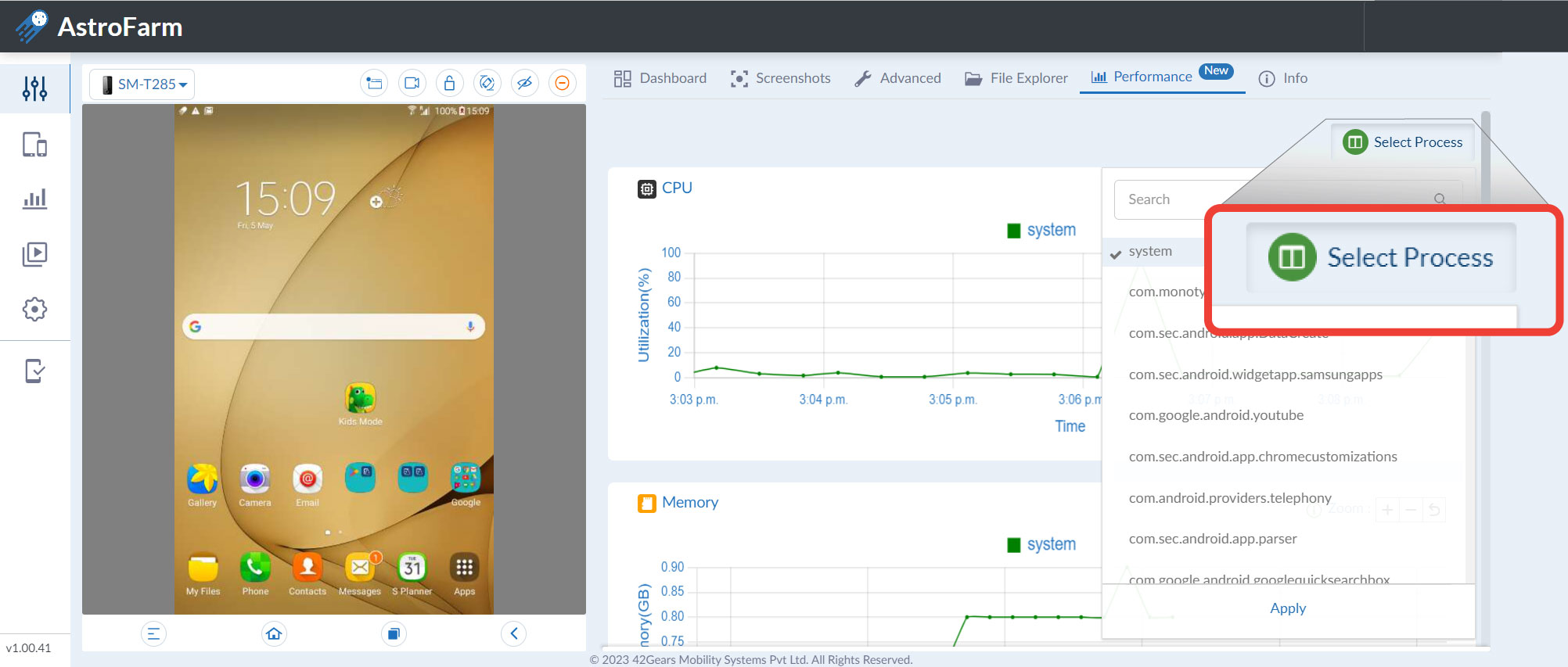This screenshot has width=1568, height=667.
Task: Switch to the File Explorer tab
Action: 1016,78
